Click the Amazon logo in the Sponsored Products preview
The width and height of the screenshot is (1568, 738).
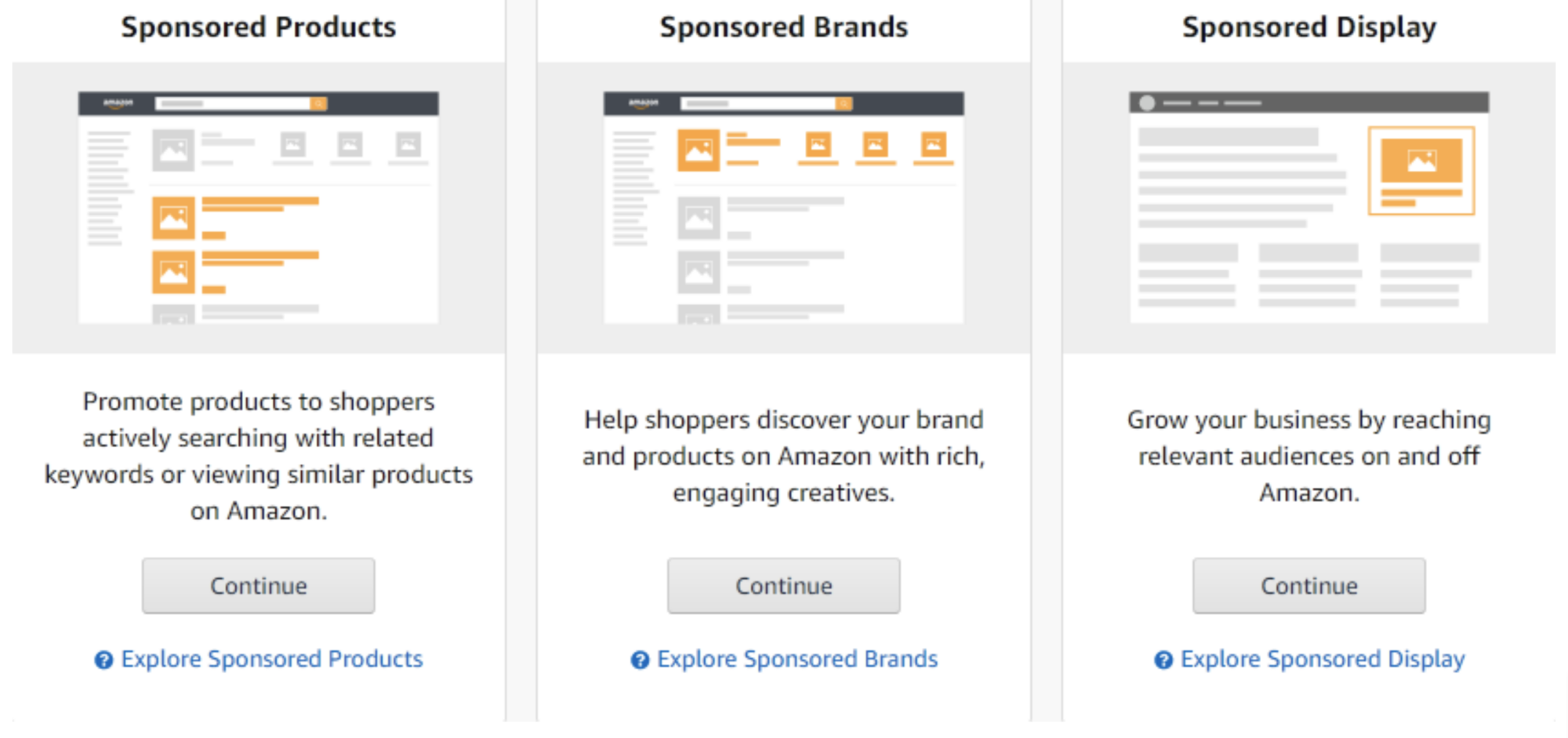(118, 103)
